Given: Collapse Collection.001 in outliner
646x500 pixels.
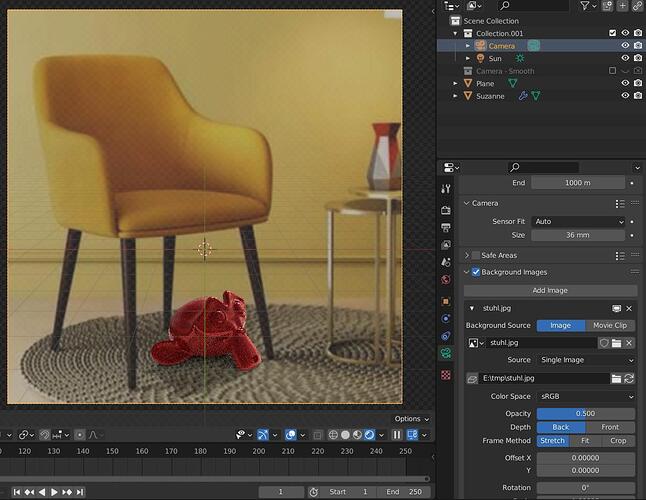Looking at the screenshot, I should click(x=455, y=33).
